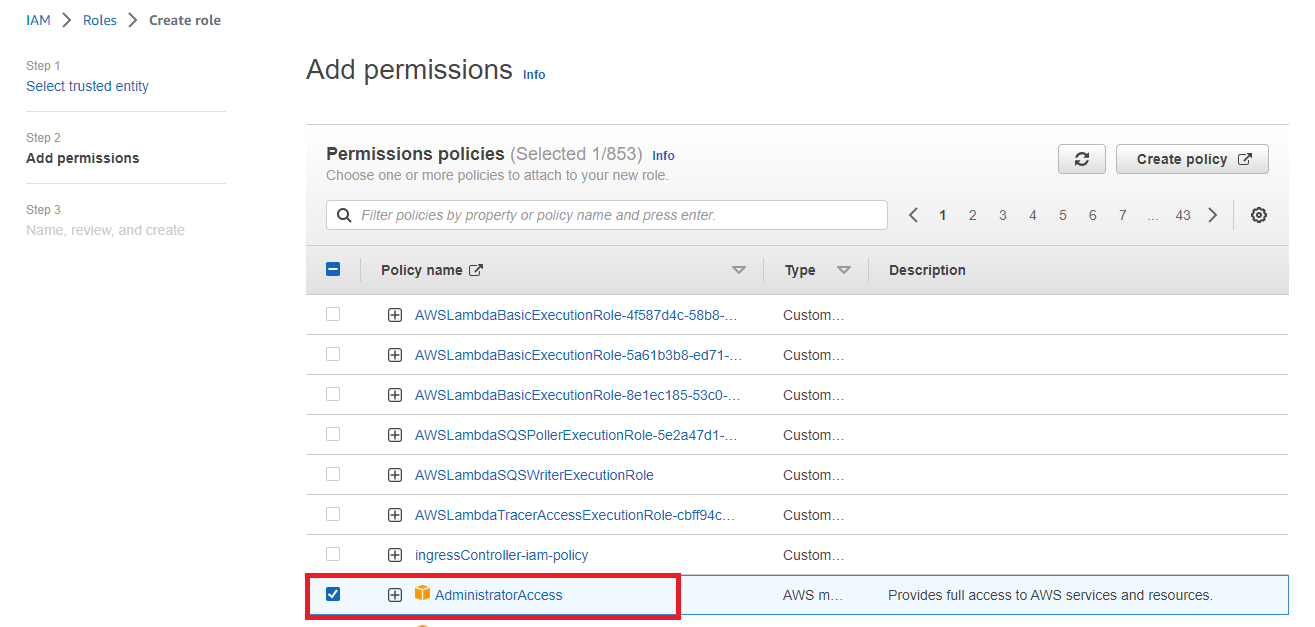Check AWSLambdaBasicExecutionRole-8e1ec185 policy checkbox
Screen dimensions: 1315x627
tap(333, 394)
